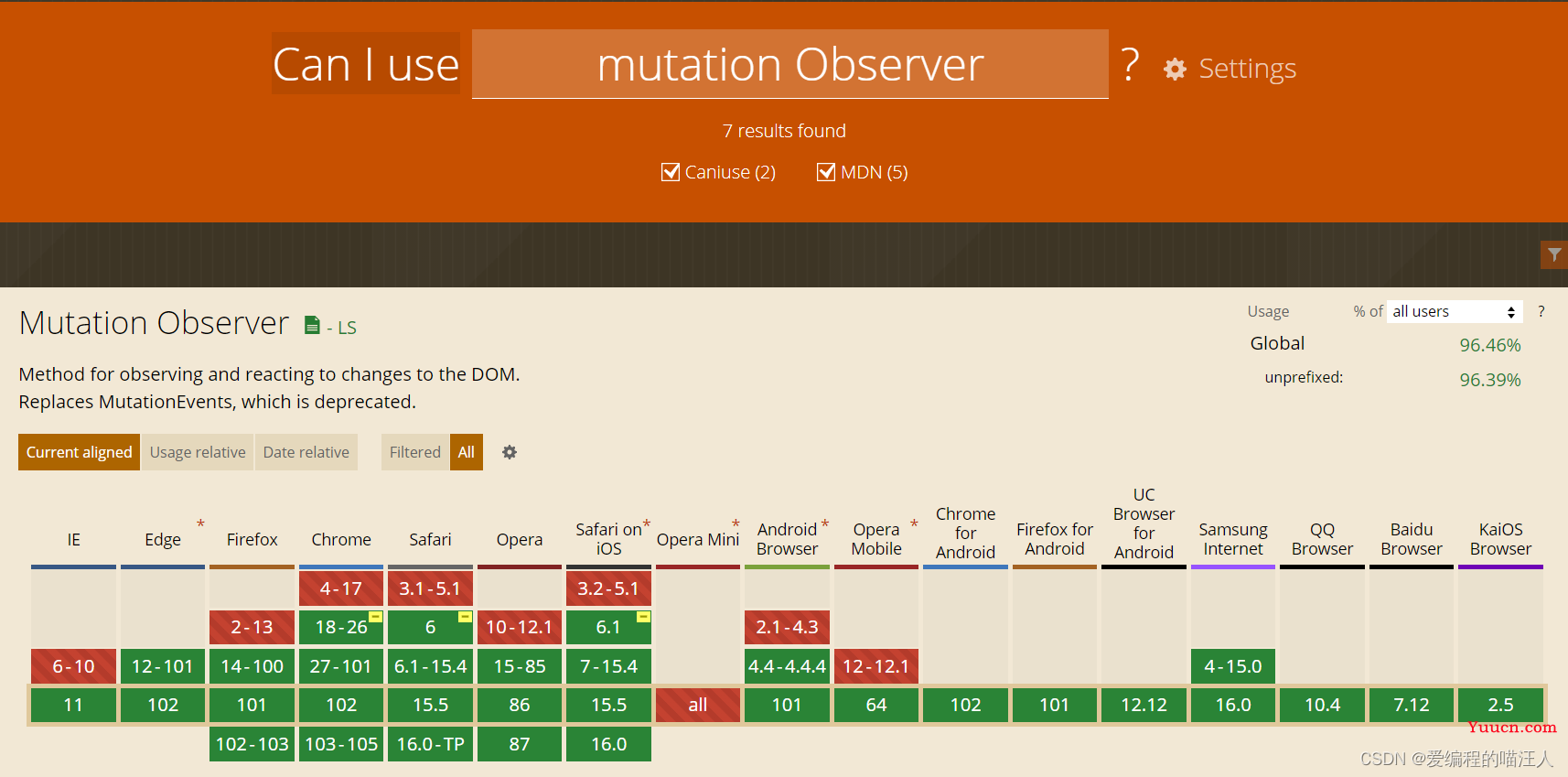
Task: Click Firefox 2-13 cell
Action: coord(252,627)
